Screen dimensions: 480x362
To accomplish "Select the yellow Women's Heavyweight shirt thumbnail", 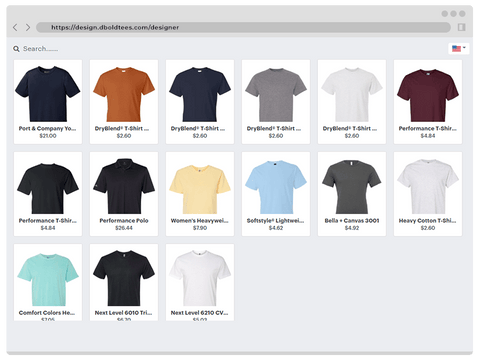I will 200,189.
